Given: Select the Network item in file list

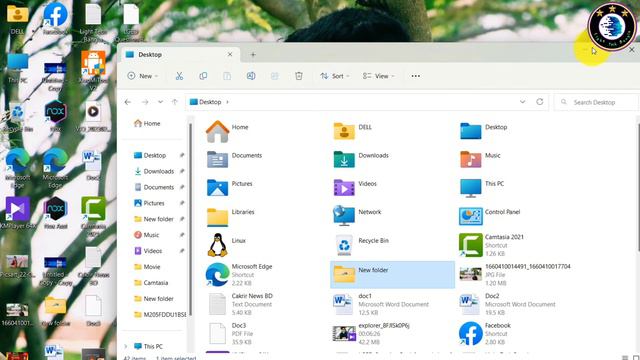Looking at the screenshot, I should coord(357,216).
